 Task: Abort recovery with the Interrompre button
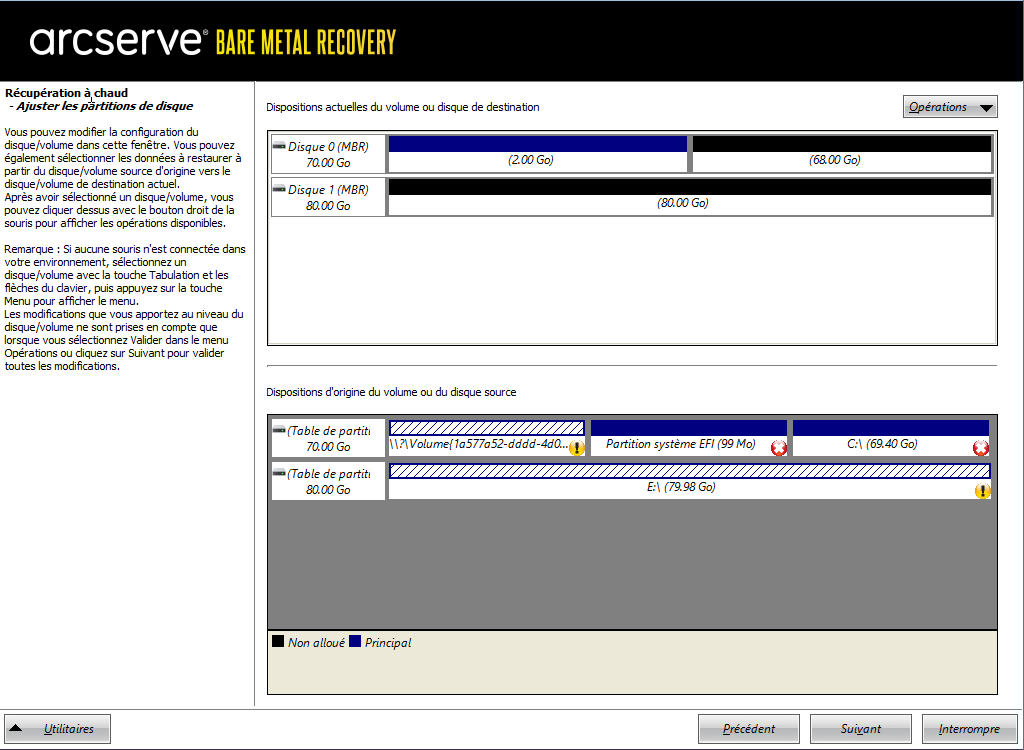pyautogui.click(x=969, y=728)
